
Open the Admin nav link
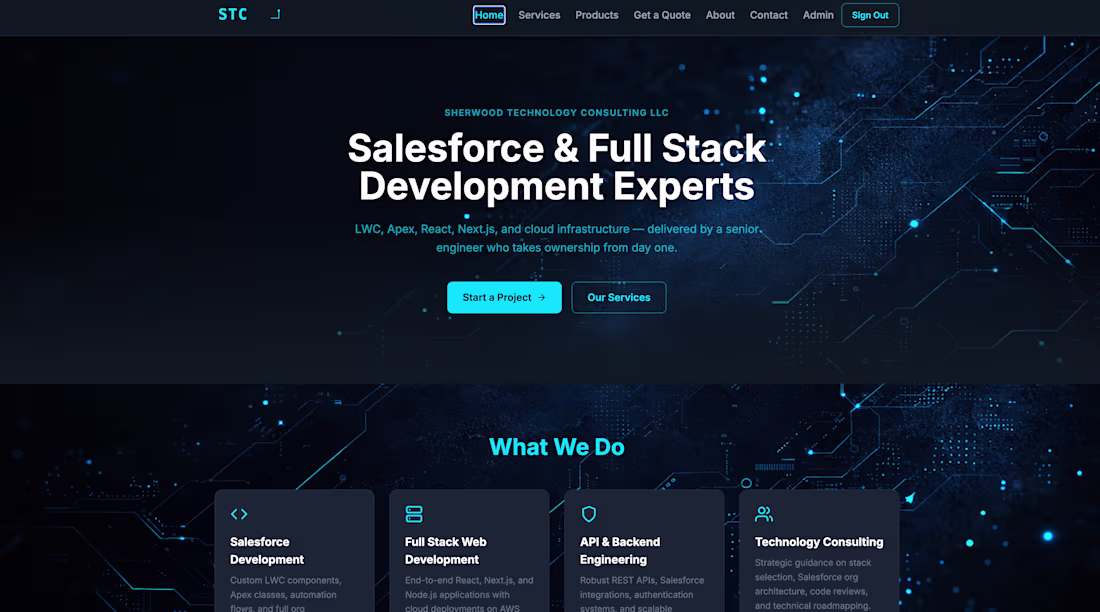coord(818,15)
